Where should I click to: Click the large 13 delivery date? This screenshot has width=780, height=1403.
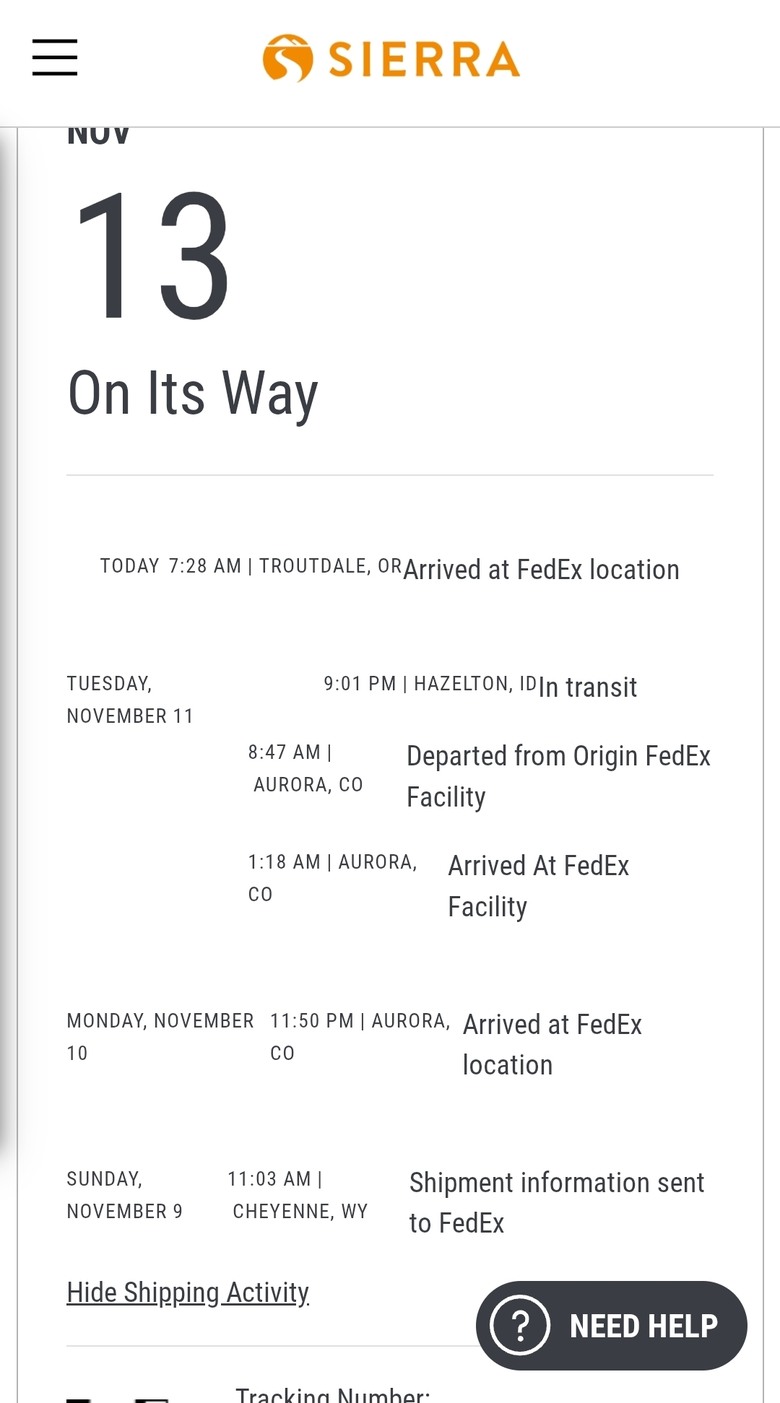click(x=152, y=257)
